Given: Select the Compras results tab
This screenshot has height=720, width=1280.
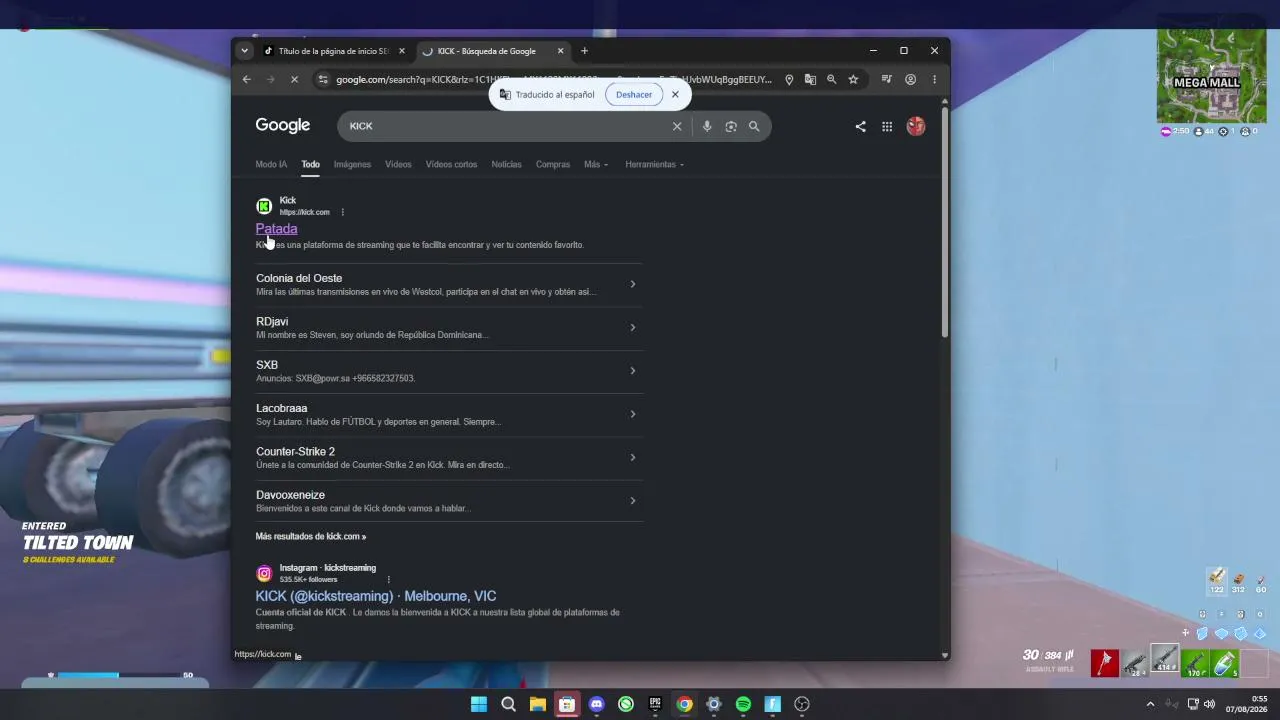Looking at the screenshot, I should click(x=553, y=164).
